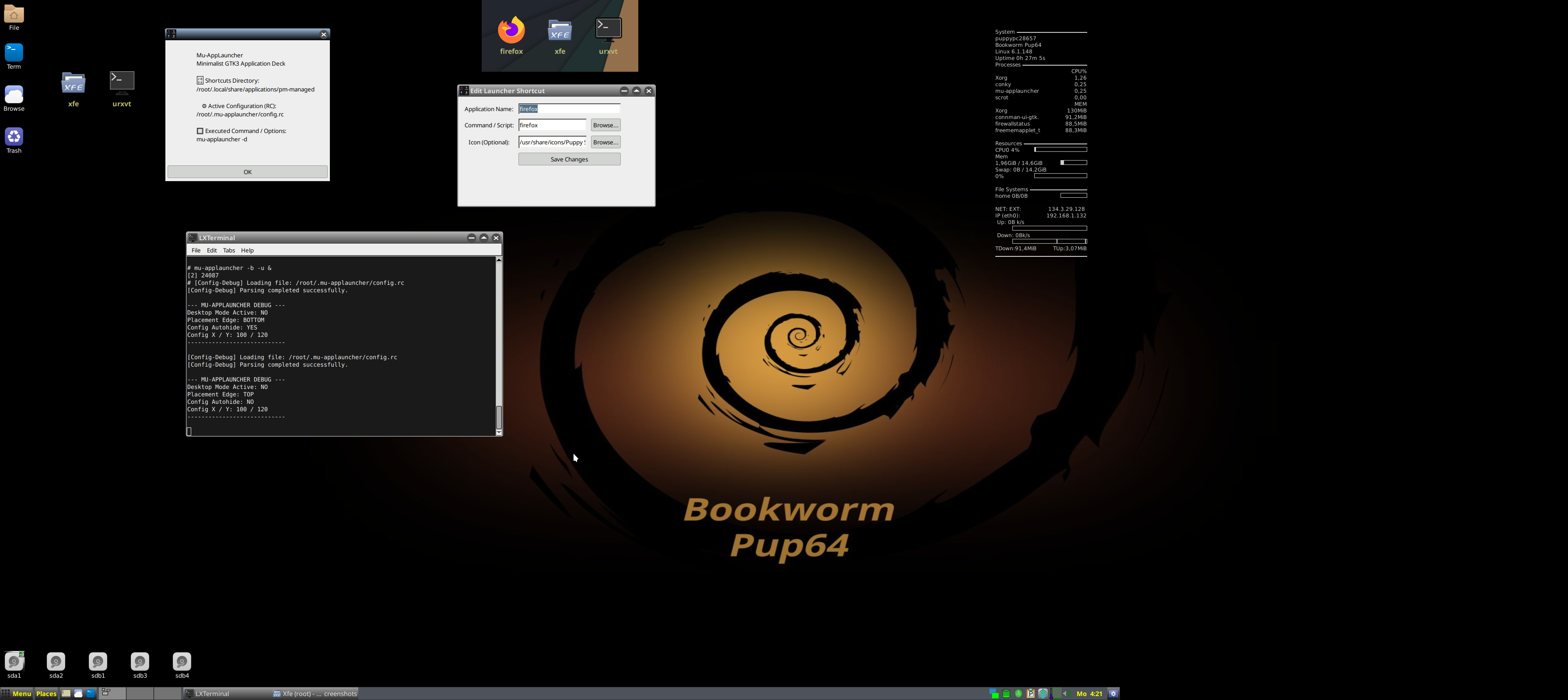
Task: Open the Browse cloud desktop icon
Action: pyautogui.click(x=14, y=95)
